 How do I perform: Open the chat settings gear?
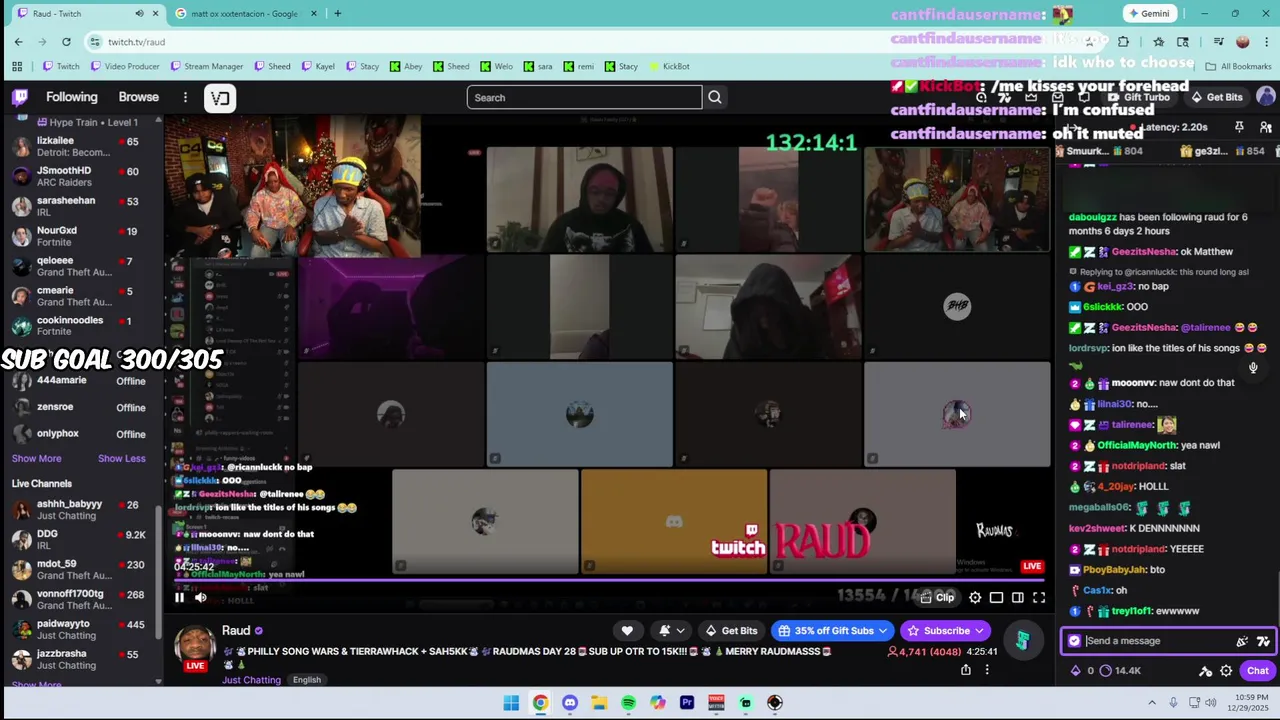pyautogui.click(x=1226, y=671)
